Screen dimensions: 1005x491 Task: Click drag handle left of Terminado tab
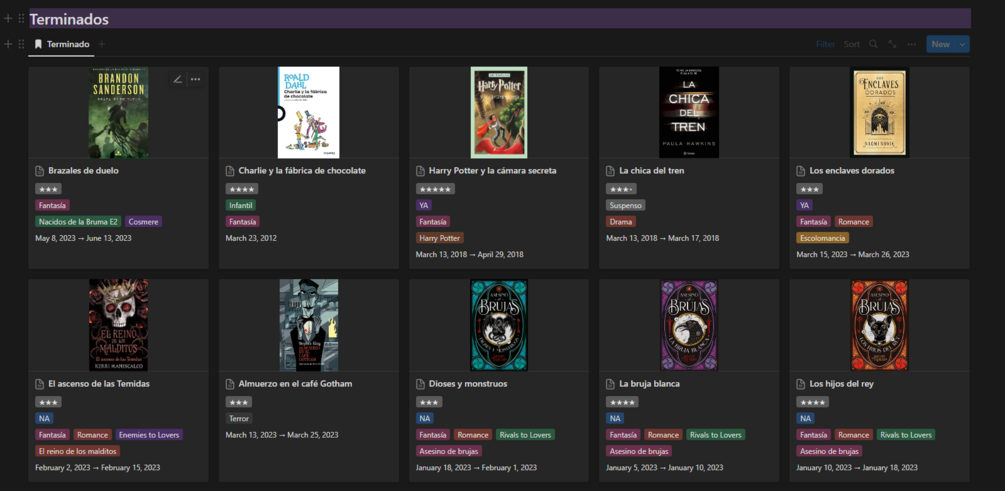[21, 44]
